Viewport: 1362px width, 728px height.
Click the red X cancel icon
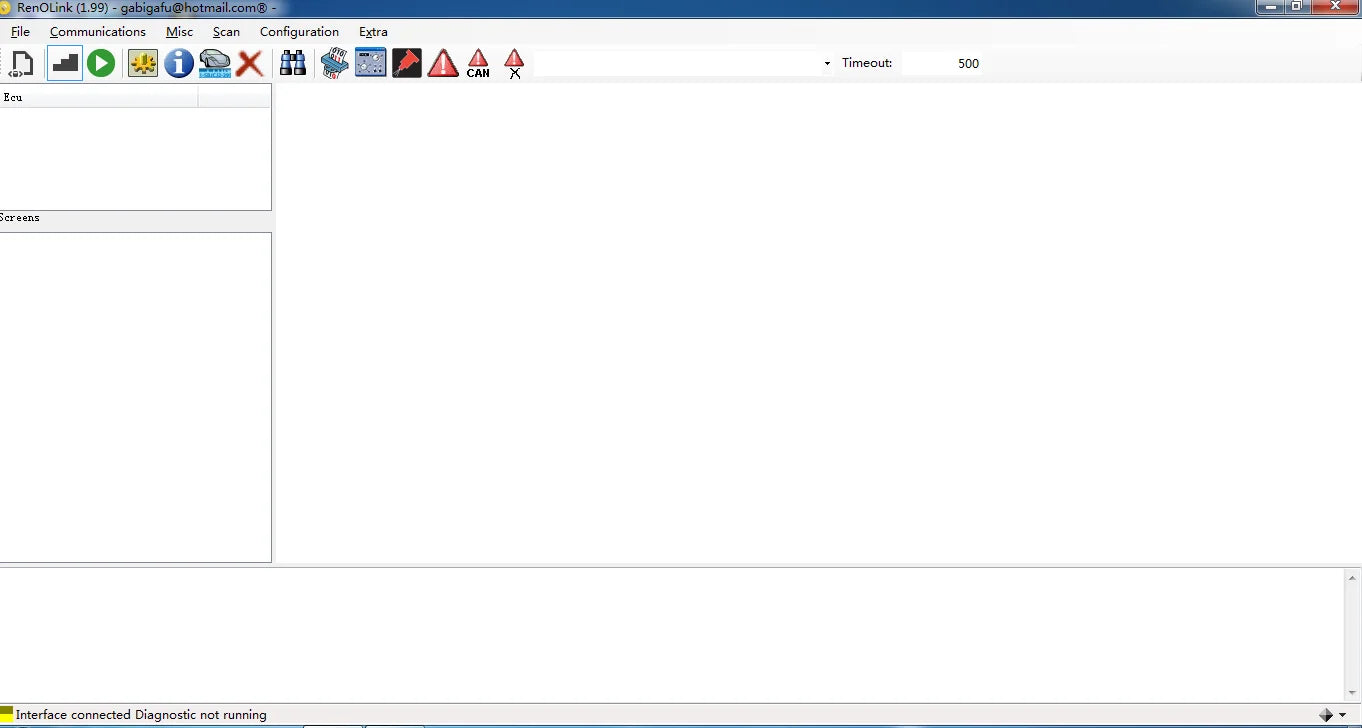click(250, 64)
